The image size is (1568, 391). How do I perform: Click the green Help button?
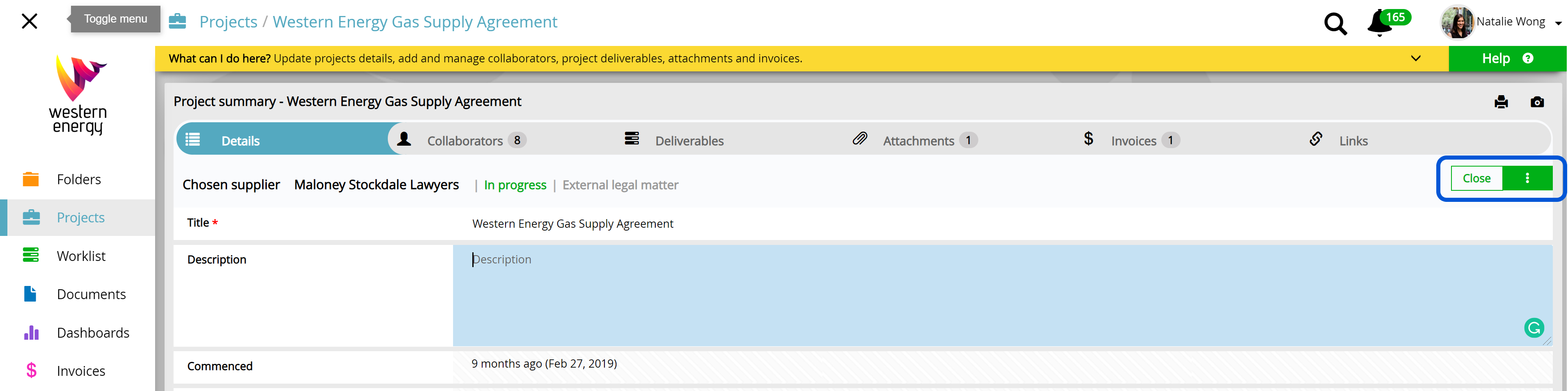1507,59
